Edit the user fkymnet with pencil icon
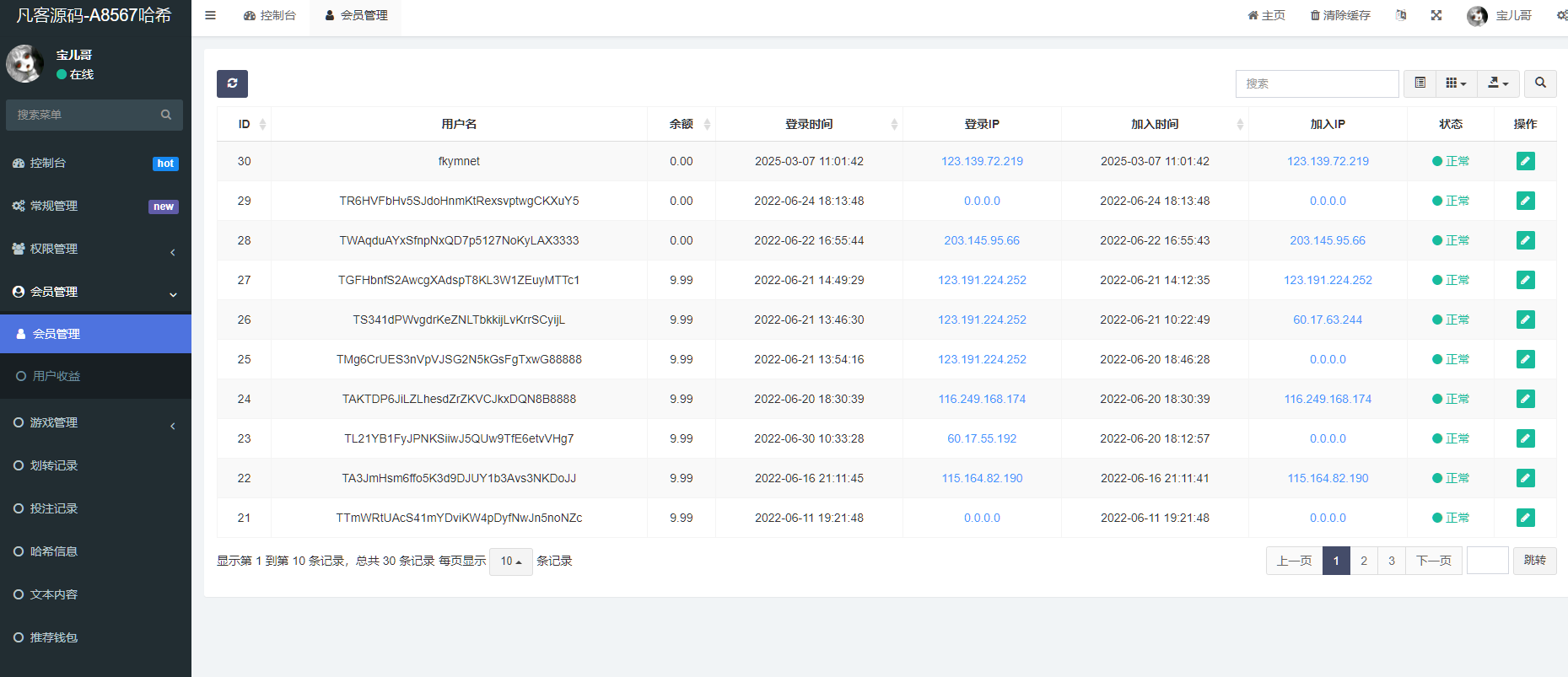1568x677 pixels. [x=1525, y=161]
